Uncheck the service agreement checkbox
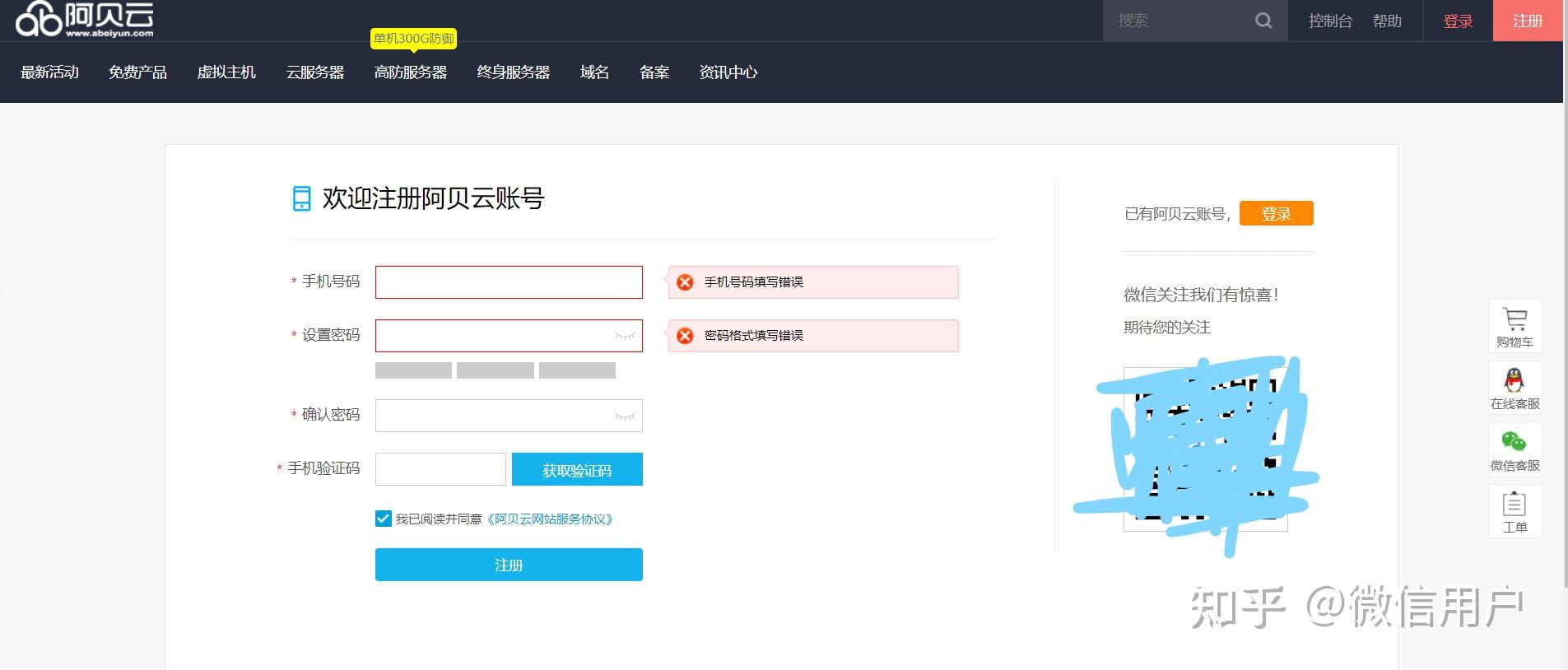Screen dimensions: 1568x670 click(x=383, y=519)
